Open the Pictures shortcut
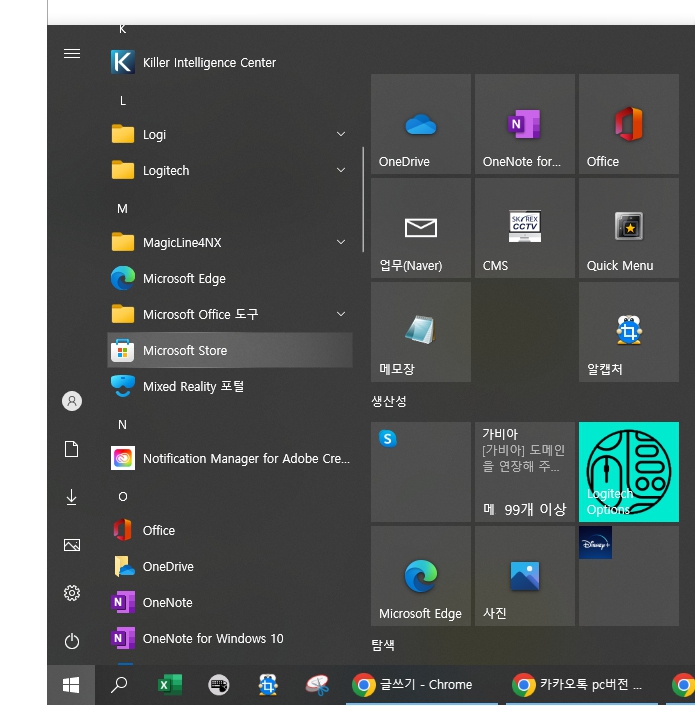695x707 pixels. point(72,545)
